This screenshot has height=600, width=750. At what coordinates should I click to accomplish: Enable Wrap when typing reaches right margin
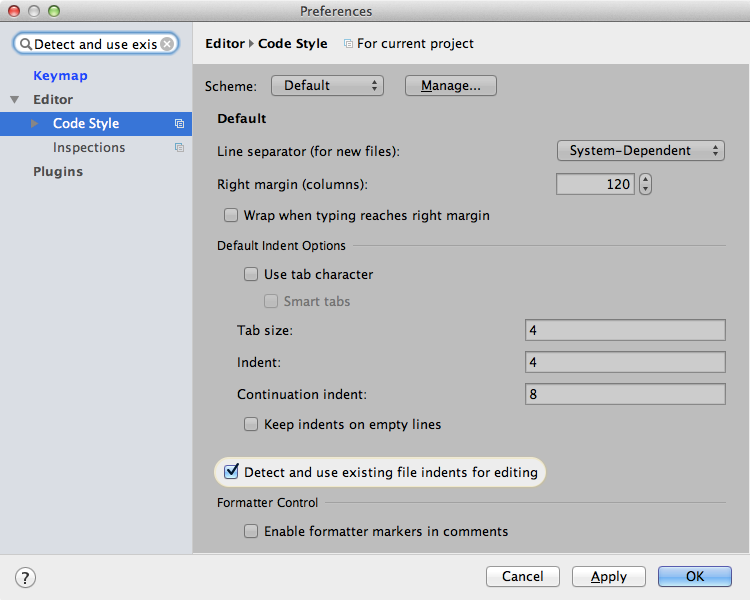click(x=231, y=215)
